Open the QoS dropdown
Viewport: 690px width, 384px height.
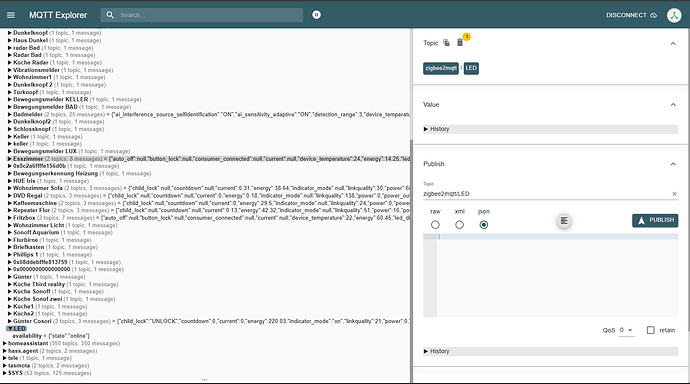coord(626,330)
